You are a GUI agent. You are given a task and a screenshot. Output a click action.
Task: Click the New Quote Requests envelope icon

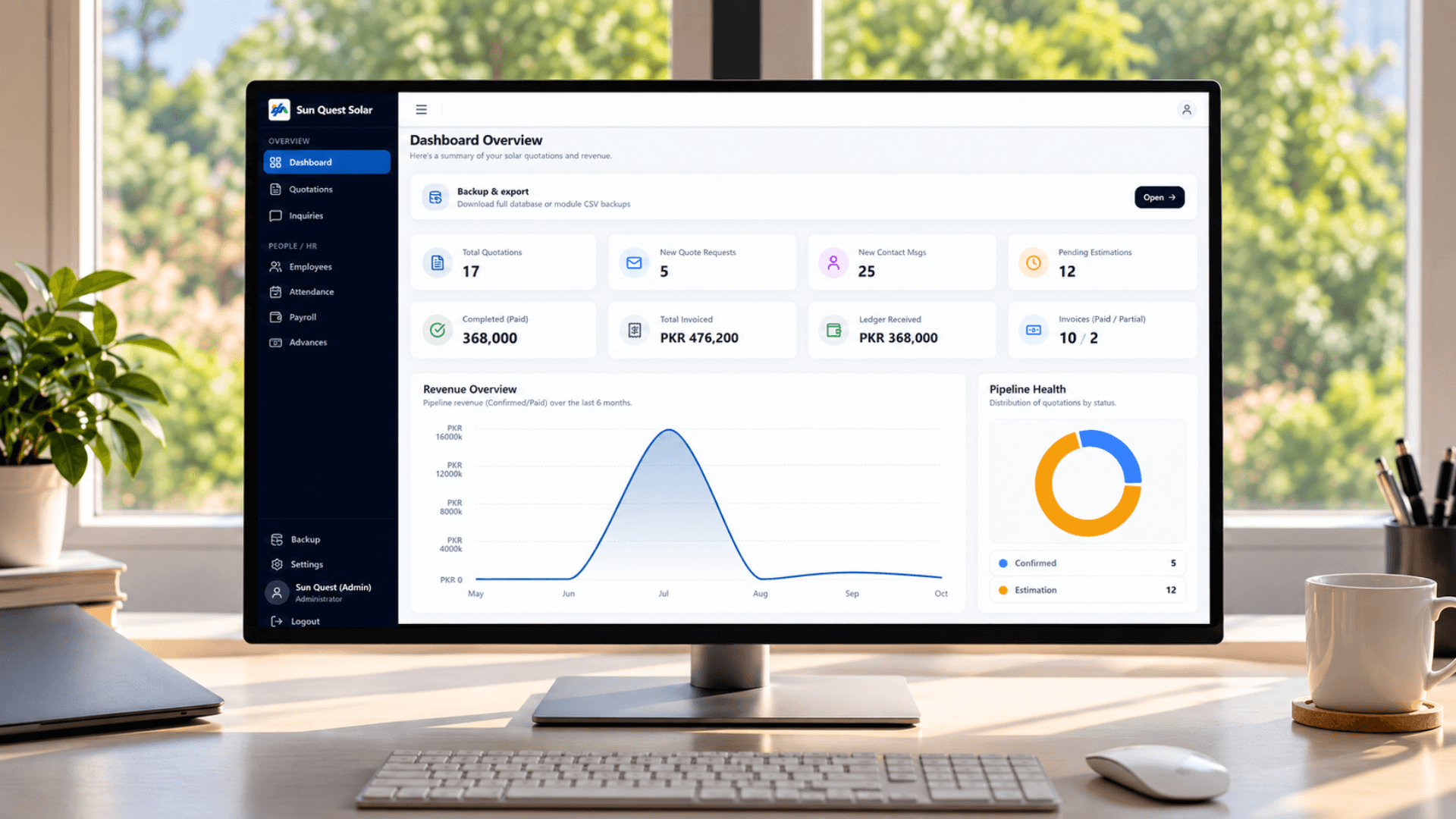[634, 262]
